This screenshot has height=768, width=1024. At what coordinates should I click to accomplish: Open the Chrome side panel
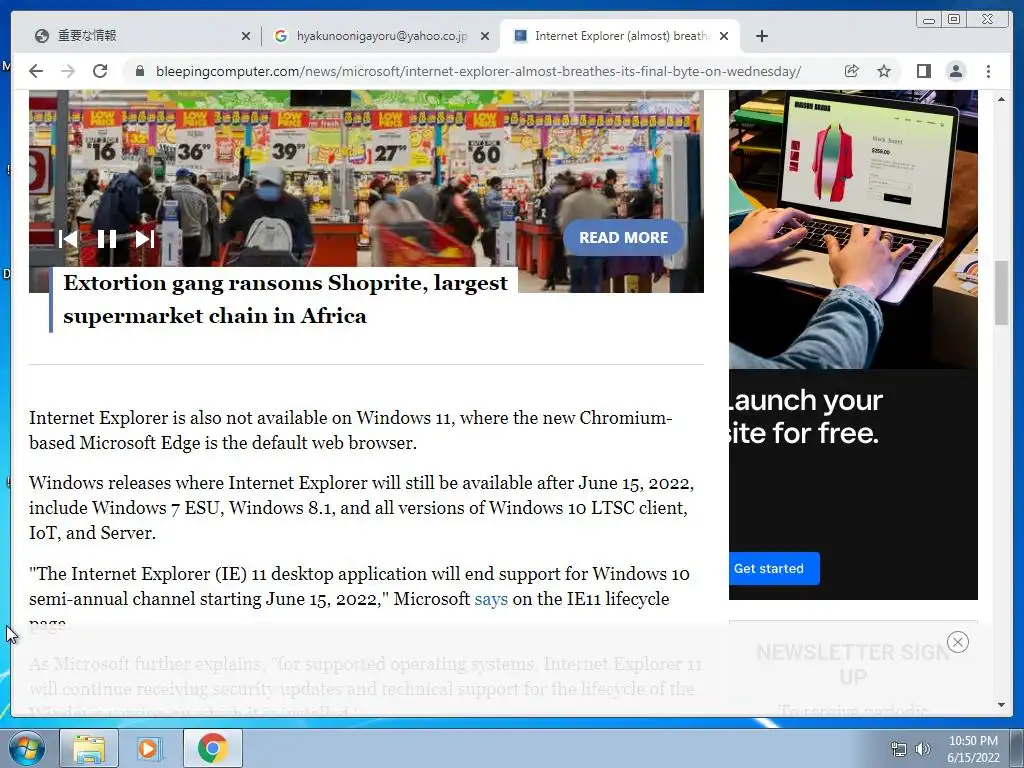tap(923, 71)
